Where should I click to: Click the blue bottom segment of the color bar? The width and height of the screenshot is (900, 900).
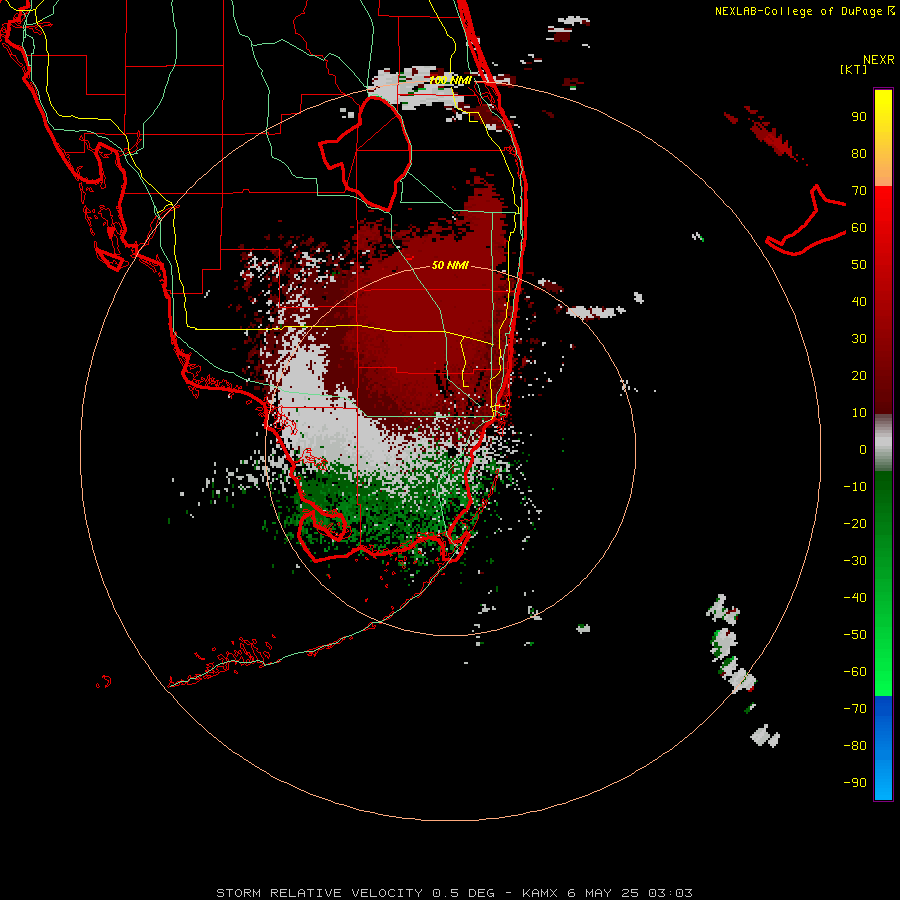[883, 748]
